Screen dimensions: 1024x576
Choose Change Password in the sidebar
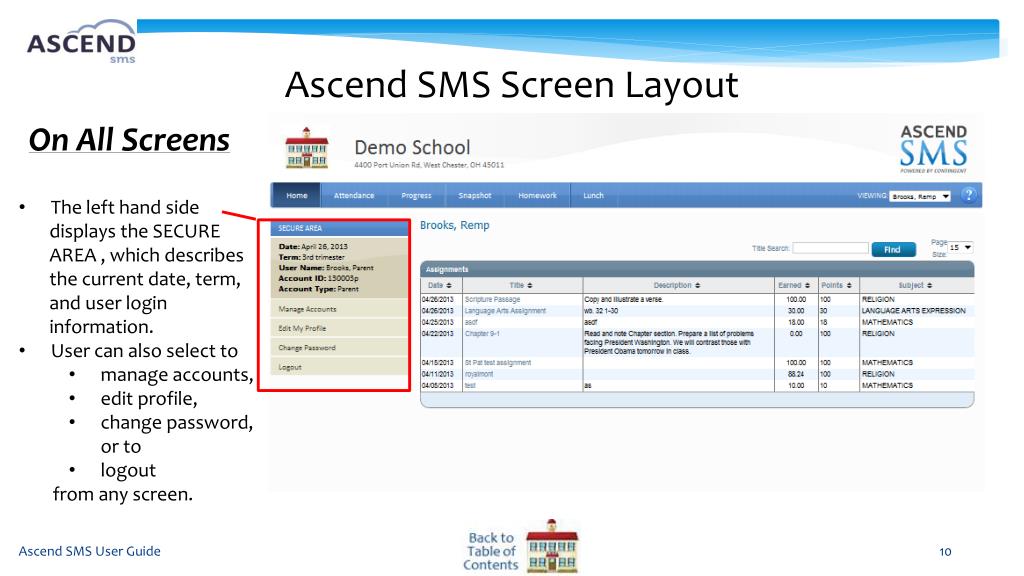click(340, 347)
